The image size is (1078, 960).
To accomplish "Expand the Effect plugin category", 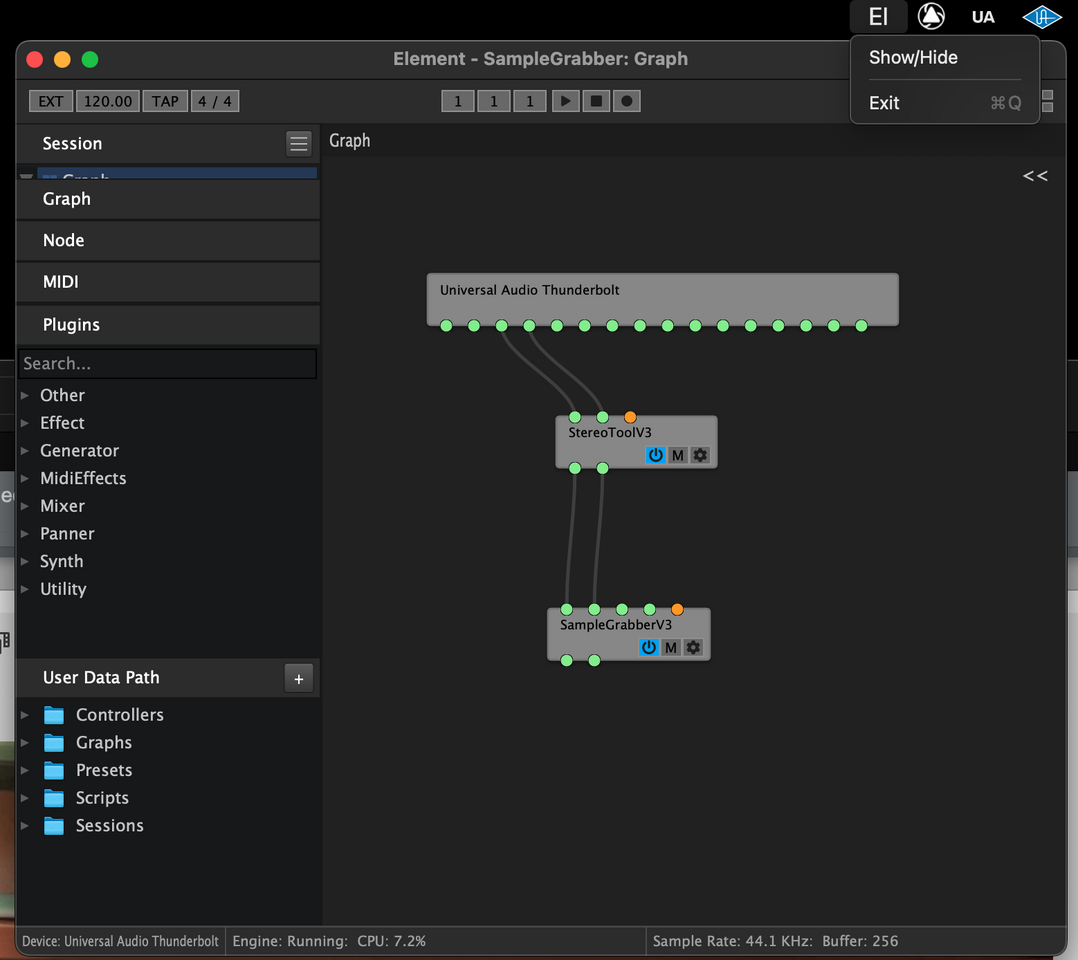I will tap(25, 423).
